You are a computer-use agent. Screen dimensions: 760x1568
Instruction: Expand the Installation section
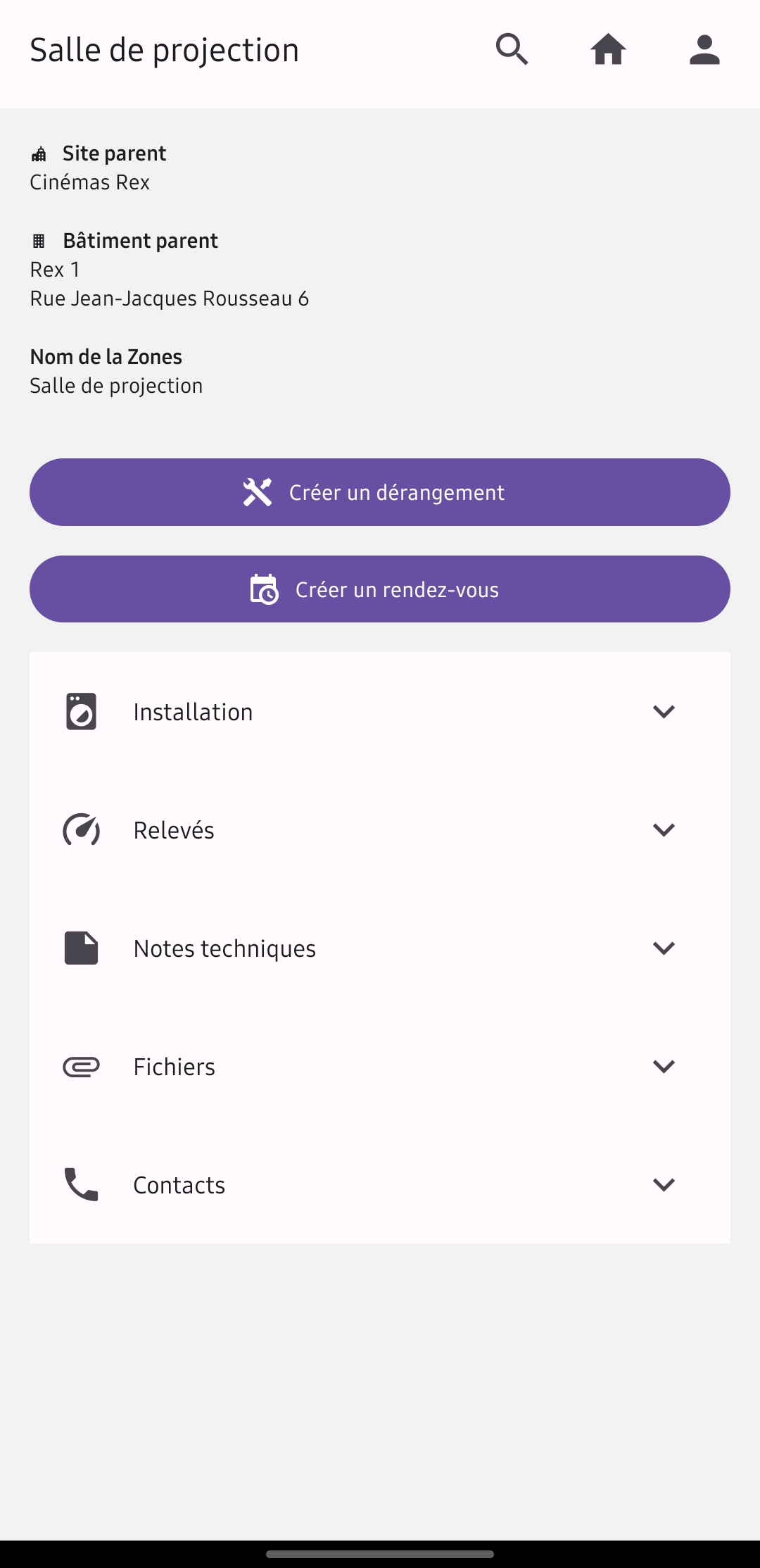[664, 711]
